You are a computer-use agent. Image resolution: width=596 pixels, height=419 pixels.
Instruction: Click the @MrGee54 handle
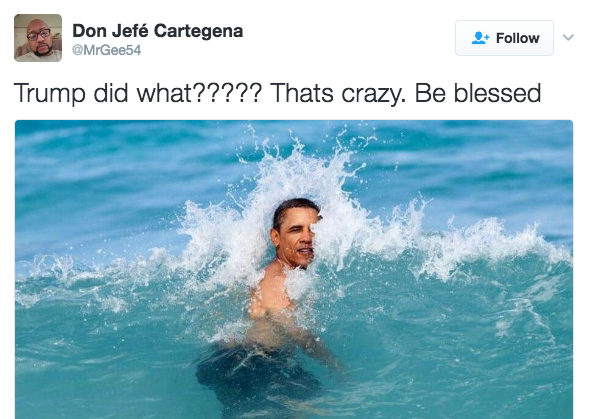pos(106,50)
